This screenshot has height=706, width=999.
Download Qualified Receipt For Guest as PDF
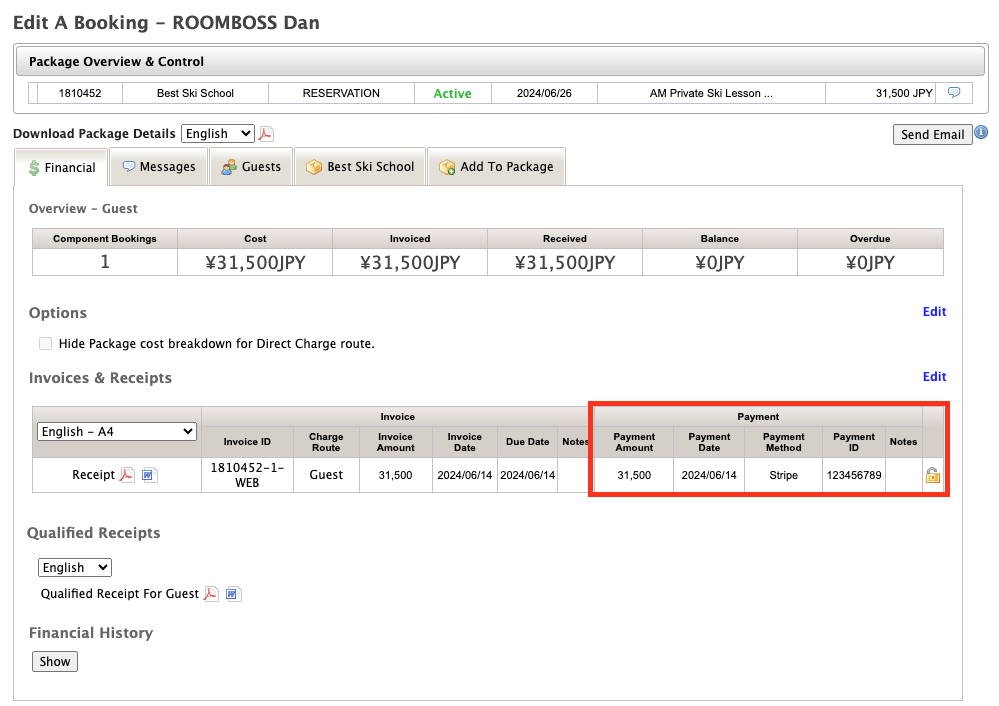pyautogui.click(x=211, y=594)
